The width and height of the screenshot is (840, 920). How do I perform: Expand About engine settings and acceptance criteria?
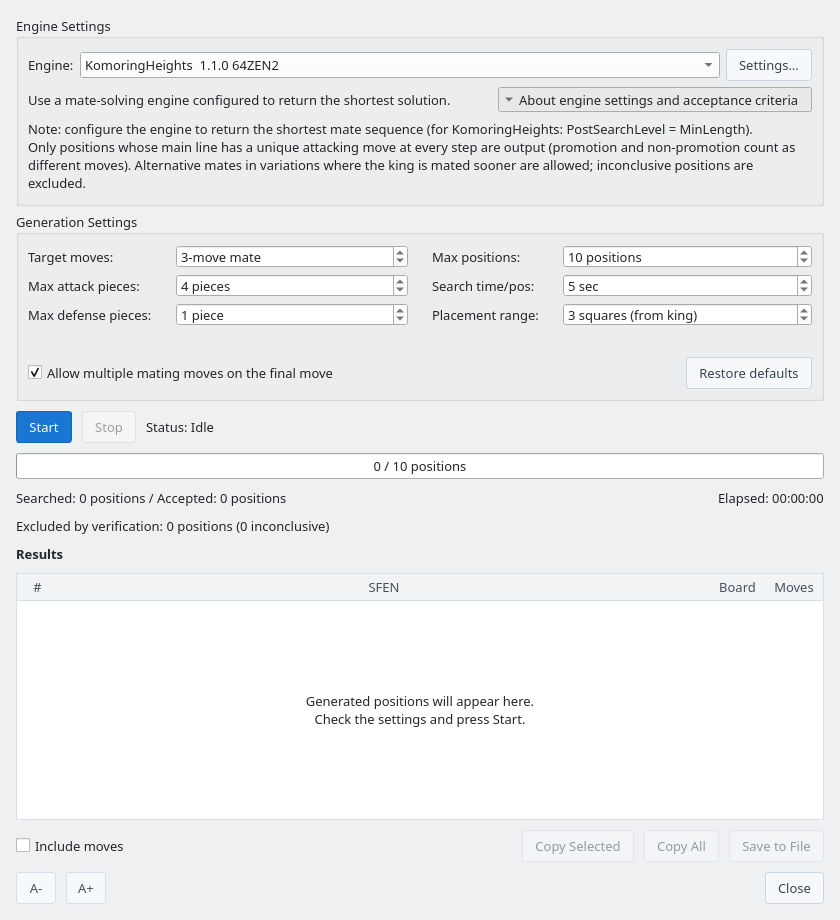(x=655, y=100)
